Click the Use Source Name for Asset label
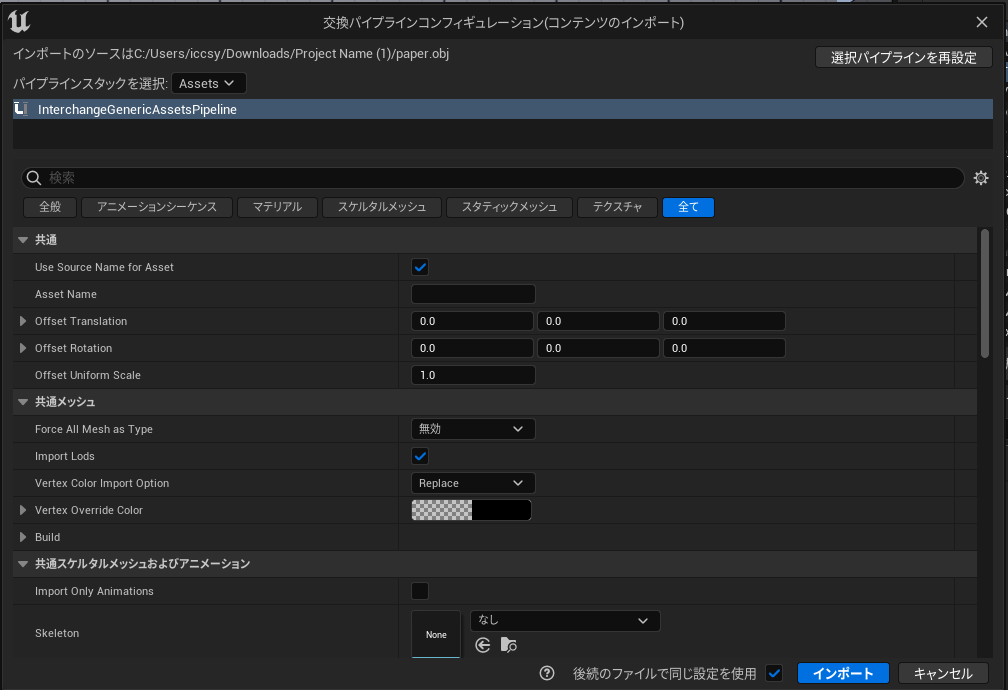The height and width of the screenshot is (690, 1008). click(x=104, y=267)
